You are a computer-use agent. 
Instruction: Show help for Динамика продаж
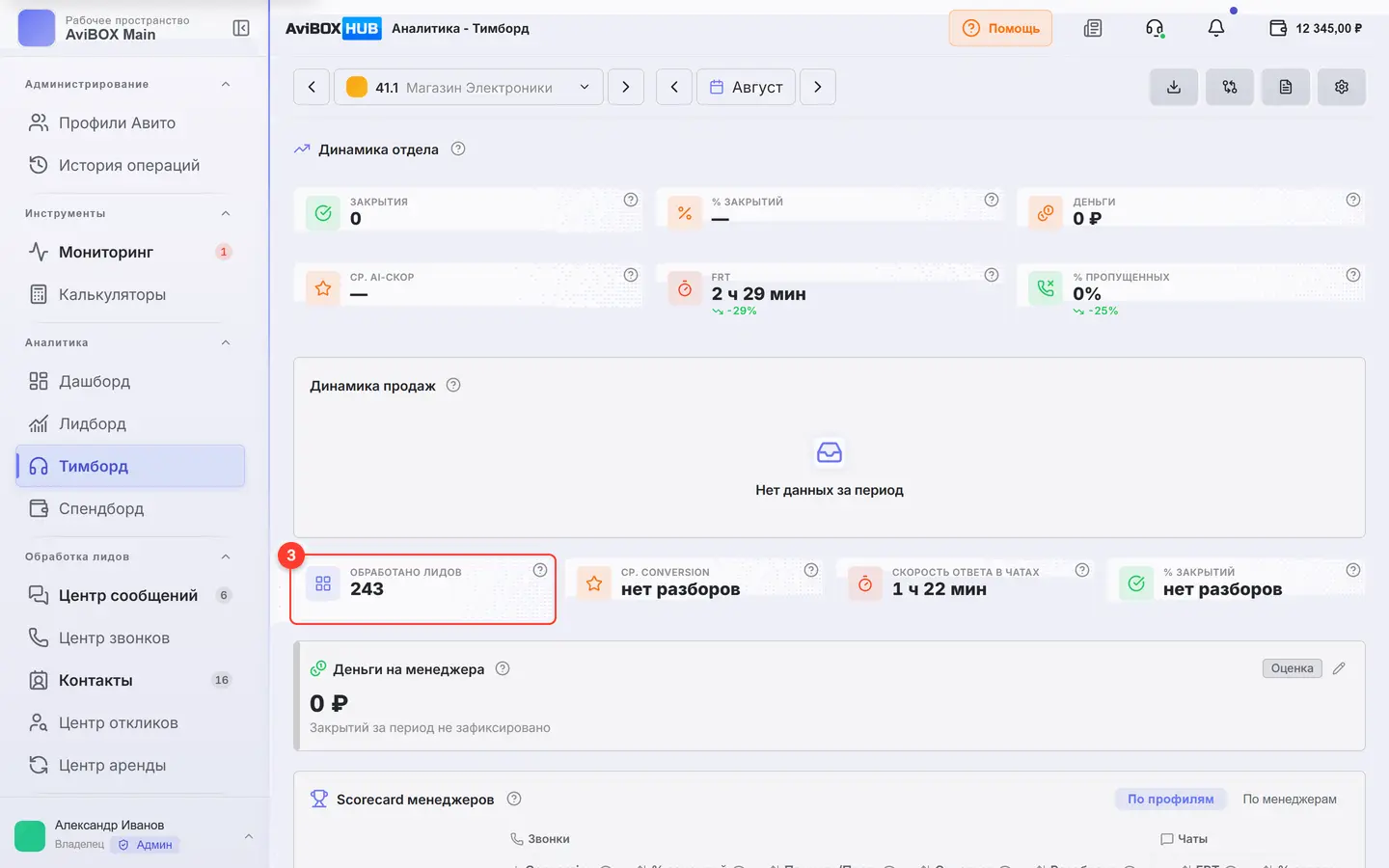(453, 385)
